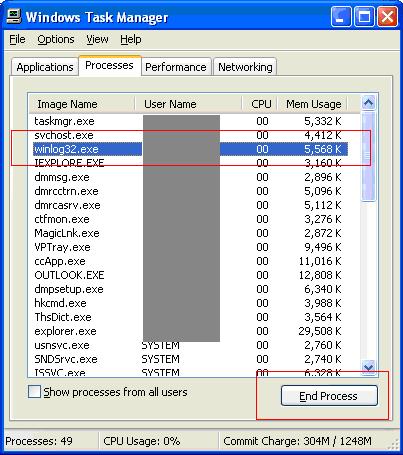The height and width of the screenshot is (455, 403).
Task: Open the Help menu
Action: (x=131, y=39)
